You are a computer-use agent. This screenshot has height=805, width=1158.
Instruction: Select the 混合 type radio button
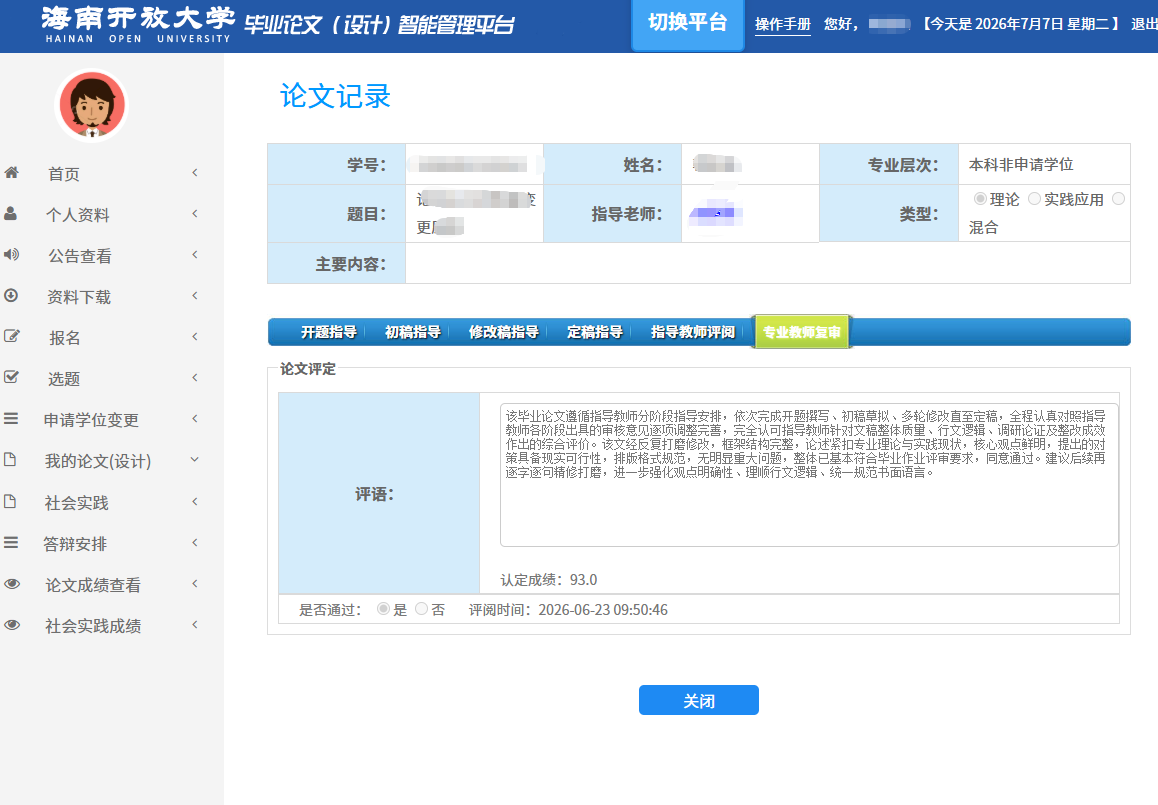(x=1118, y=198)
